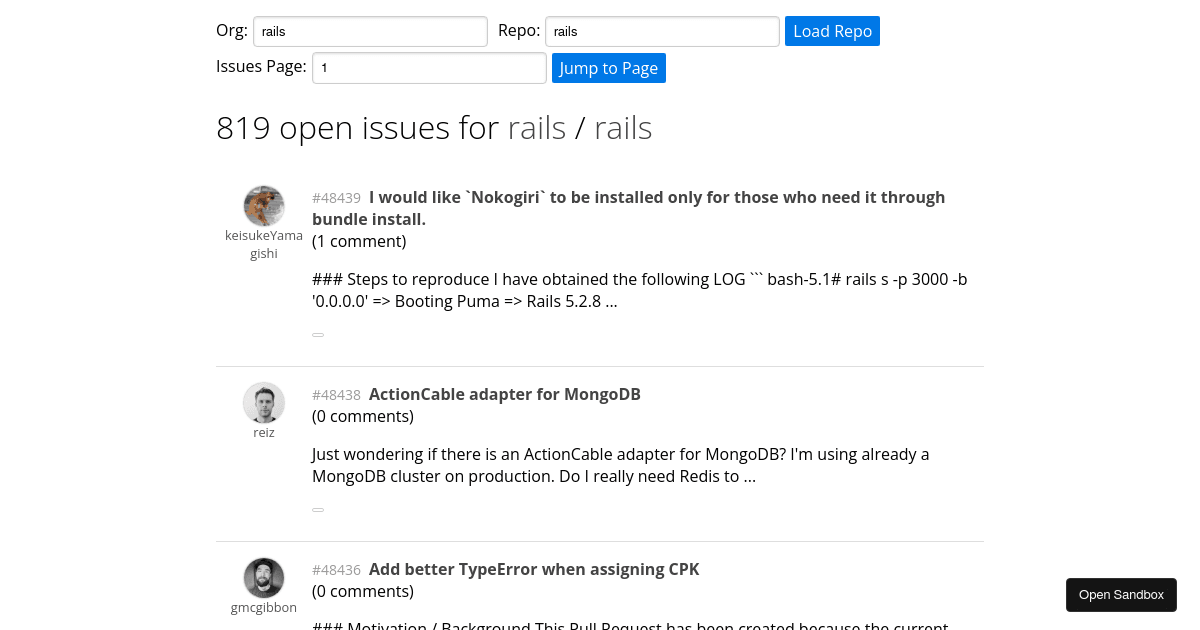This screenshot has height=630, width=1200.
Task: Select the Repo text input
Action: (x=661, y=31)
